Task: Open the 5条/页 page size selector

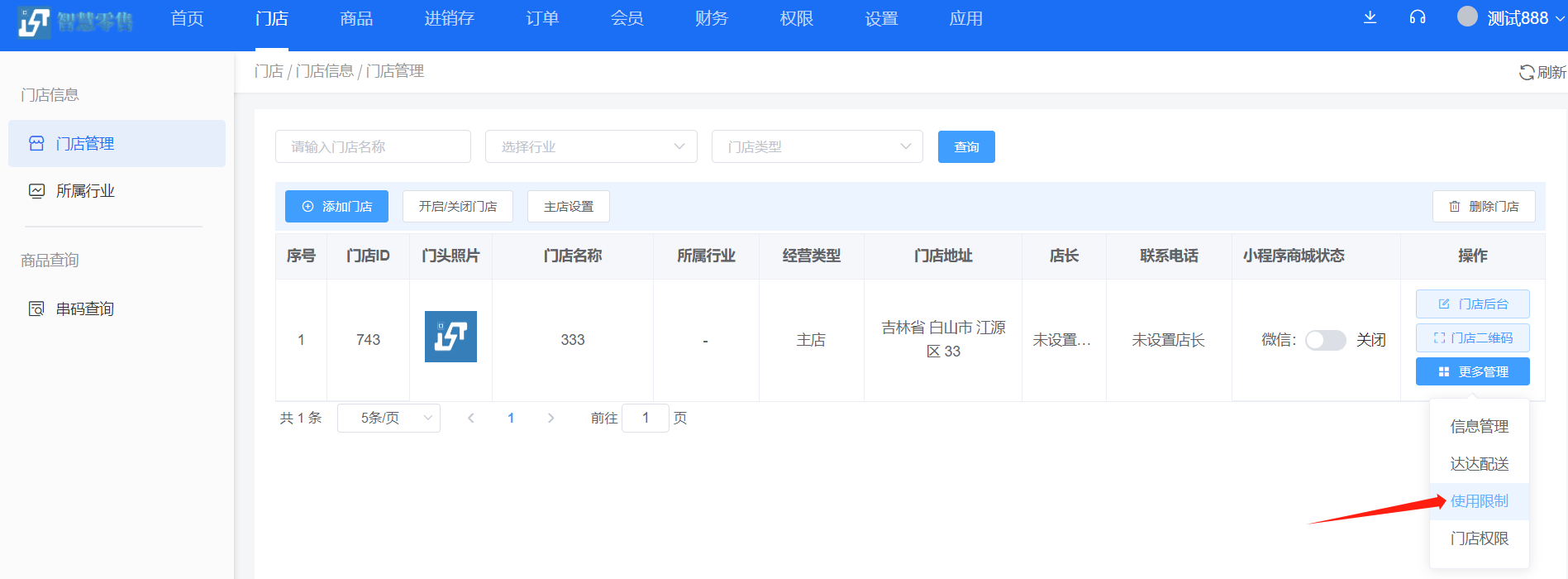Action: pos(388,419)
